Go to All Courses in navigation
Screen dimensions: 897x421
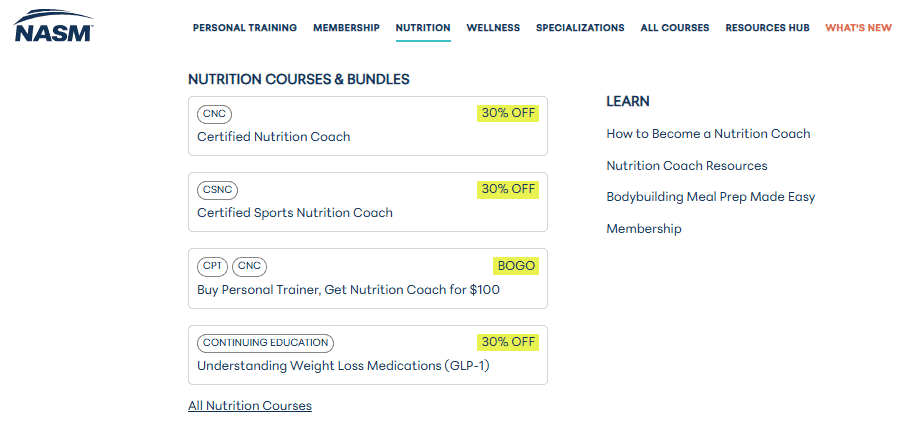(x=675, y=27)
